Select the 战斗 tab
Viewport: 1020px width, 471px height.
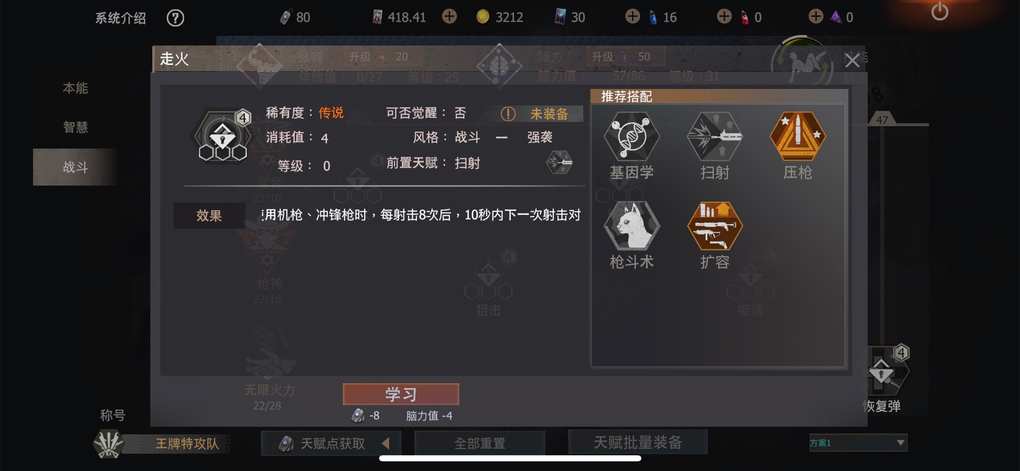point(75,167)
